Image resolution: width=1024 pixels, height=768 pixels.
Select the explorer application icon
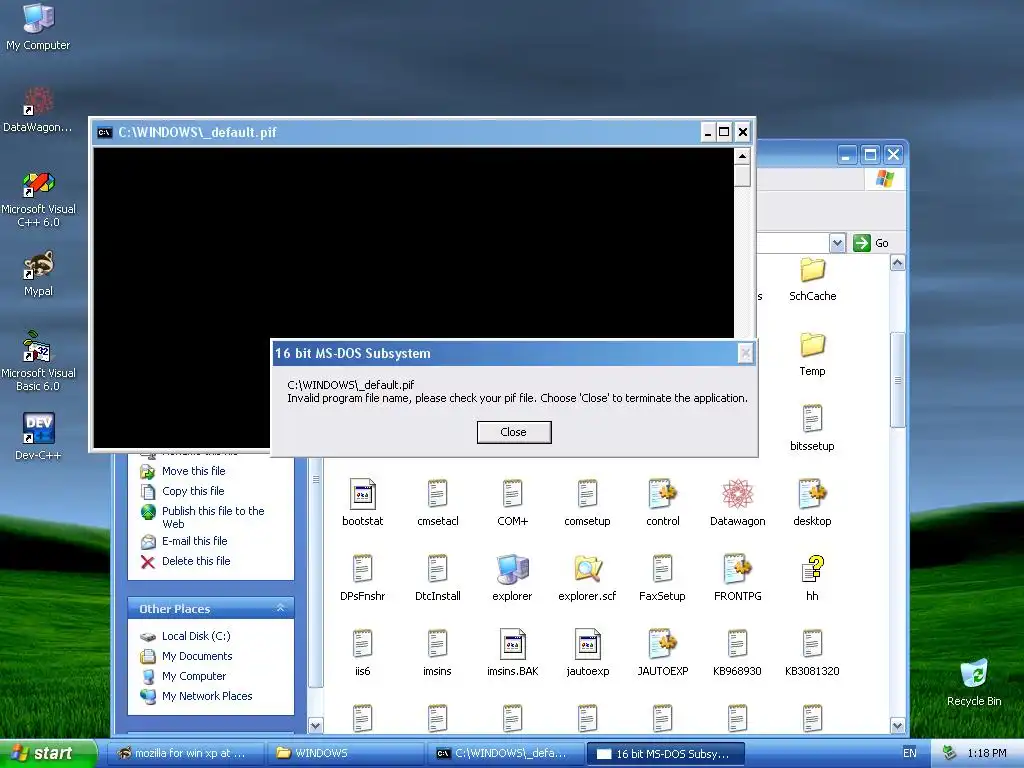point(513,578)
